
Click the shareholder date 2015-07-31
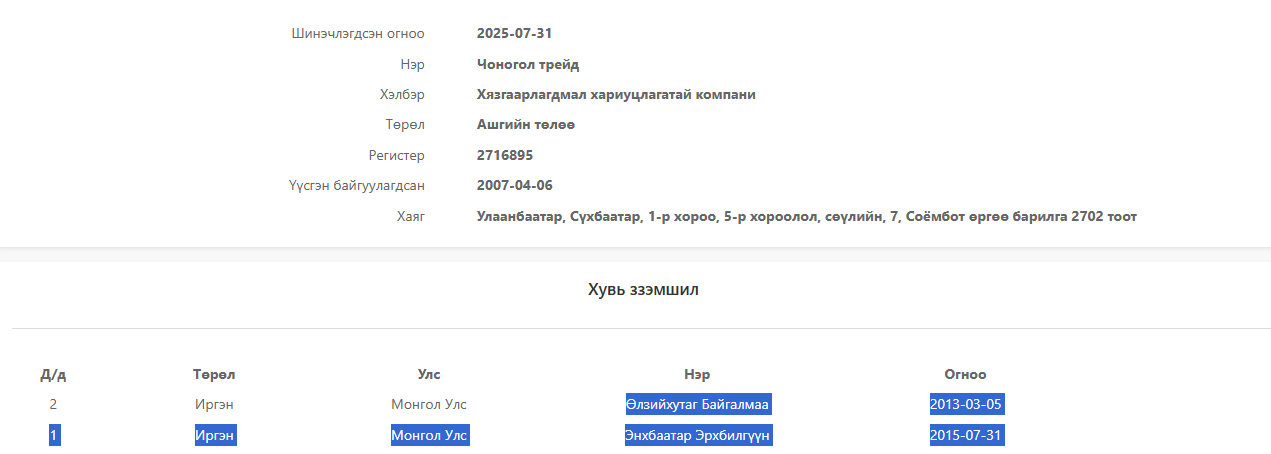coord(965,436)
